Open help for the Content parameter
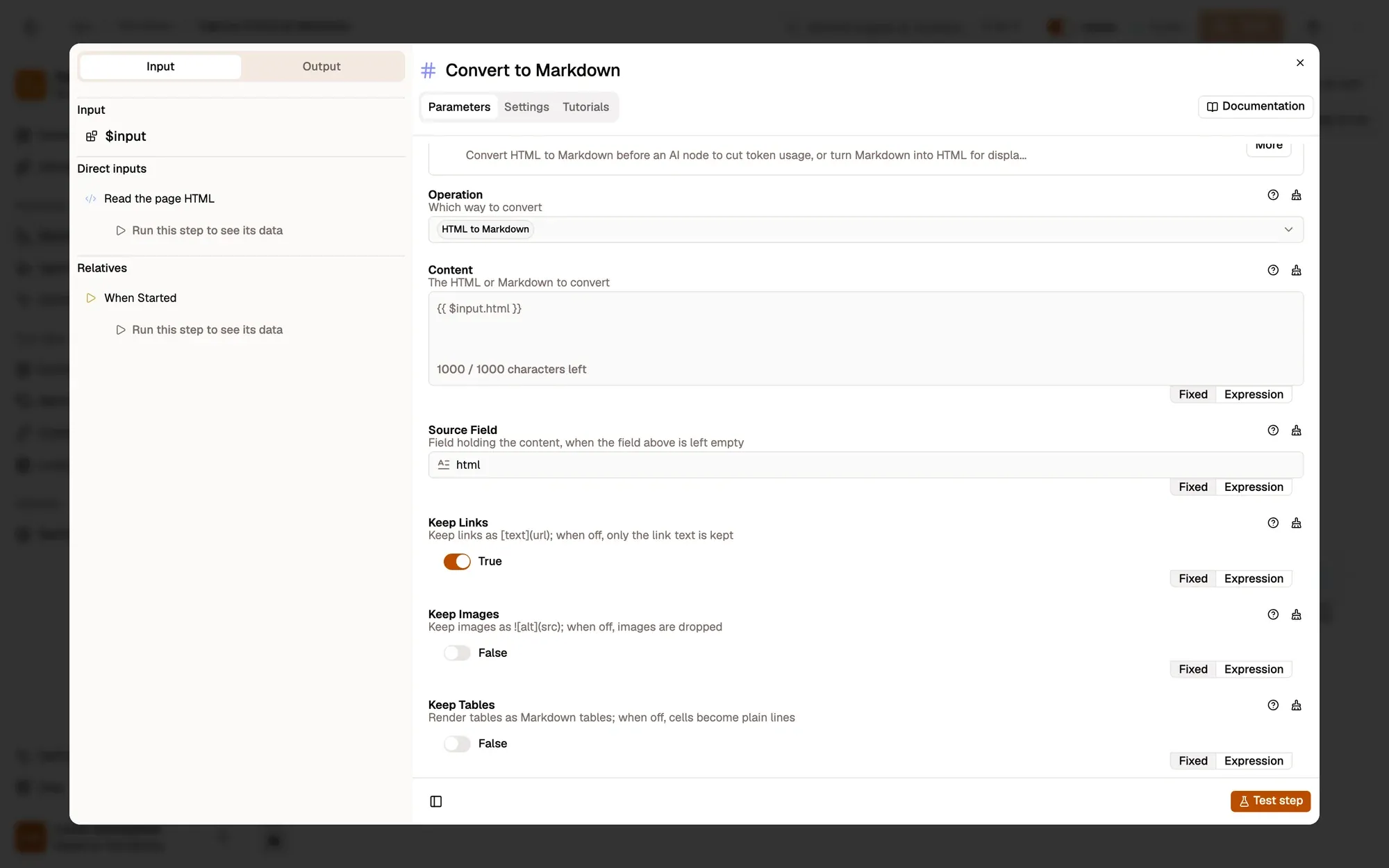Image resolution: width=1389 pixels, height=868 pixels. tap(1273, 270)
